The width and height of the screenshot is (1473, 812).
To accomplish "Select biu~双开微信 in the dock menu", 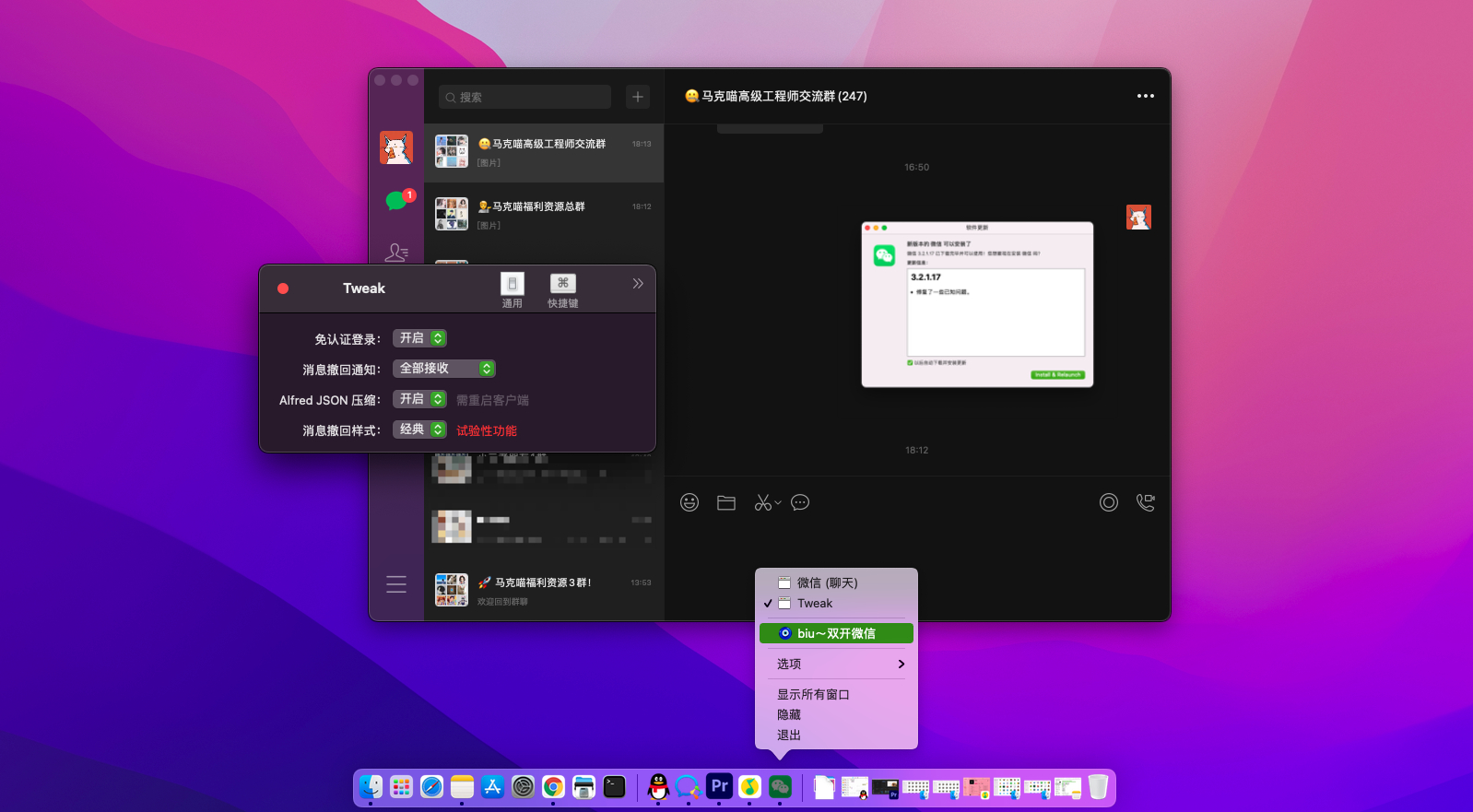I will 836,633.
